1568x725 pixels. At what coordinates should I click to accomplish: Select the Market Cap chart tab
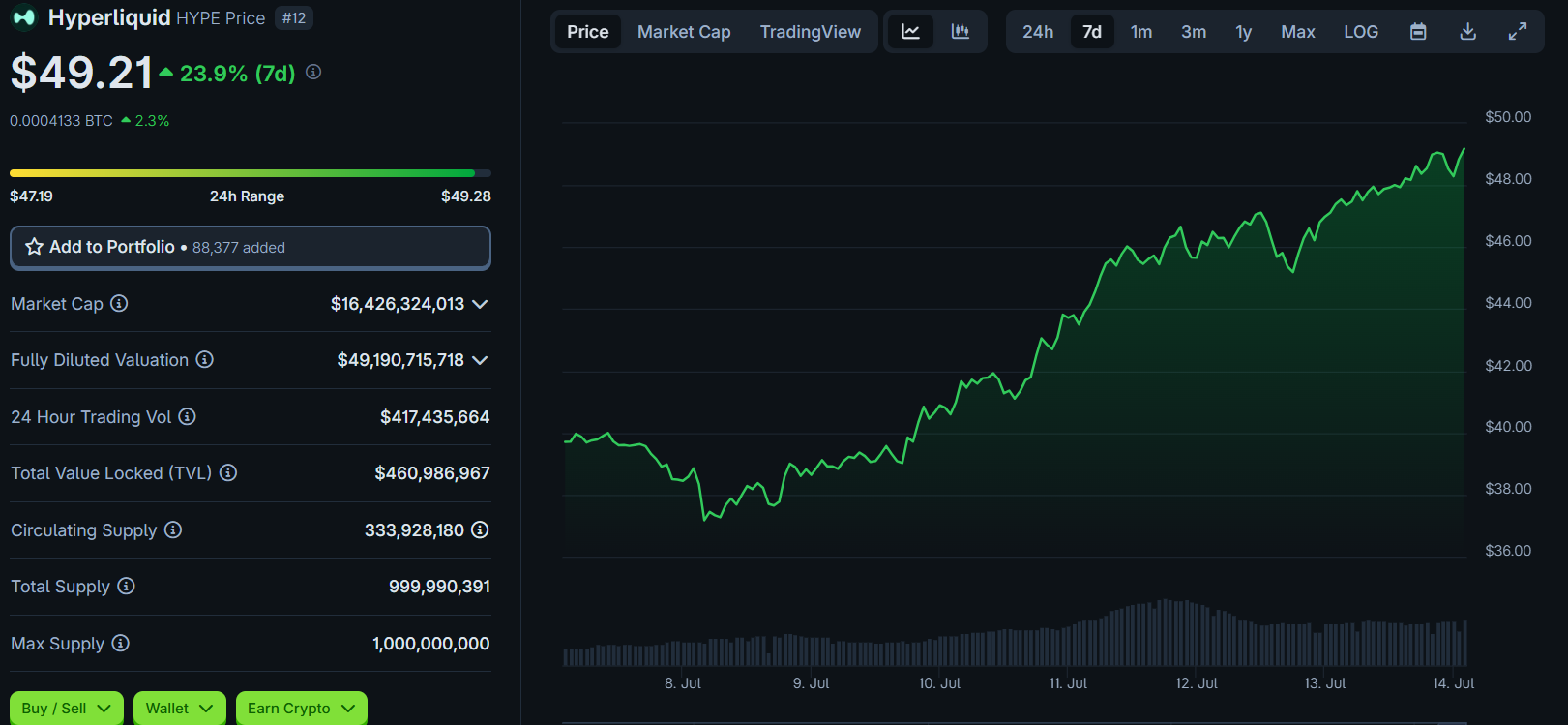tap(684, 32)
